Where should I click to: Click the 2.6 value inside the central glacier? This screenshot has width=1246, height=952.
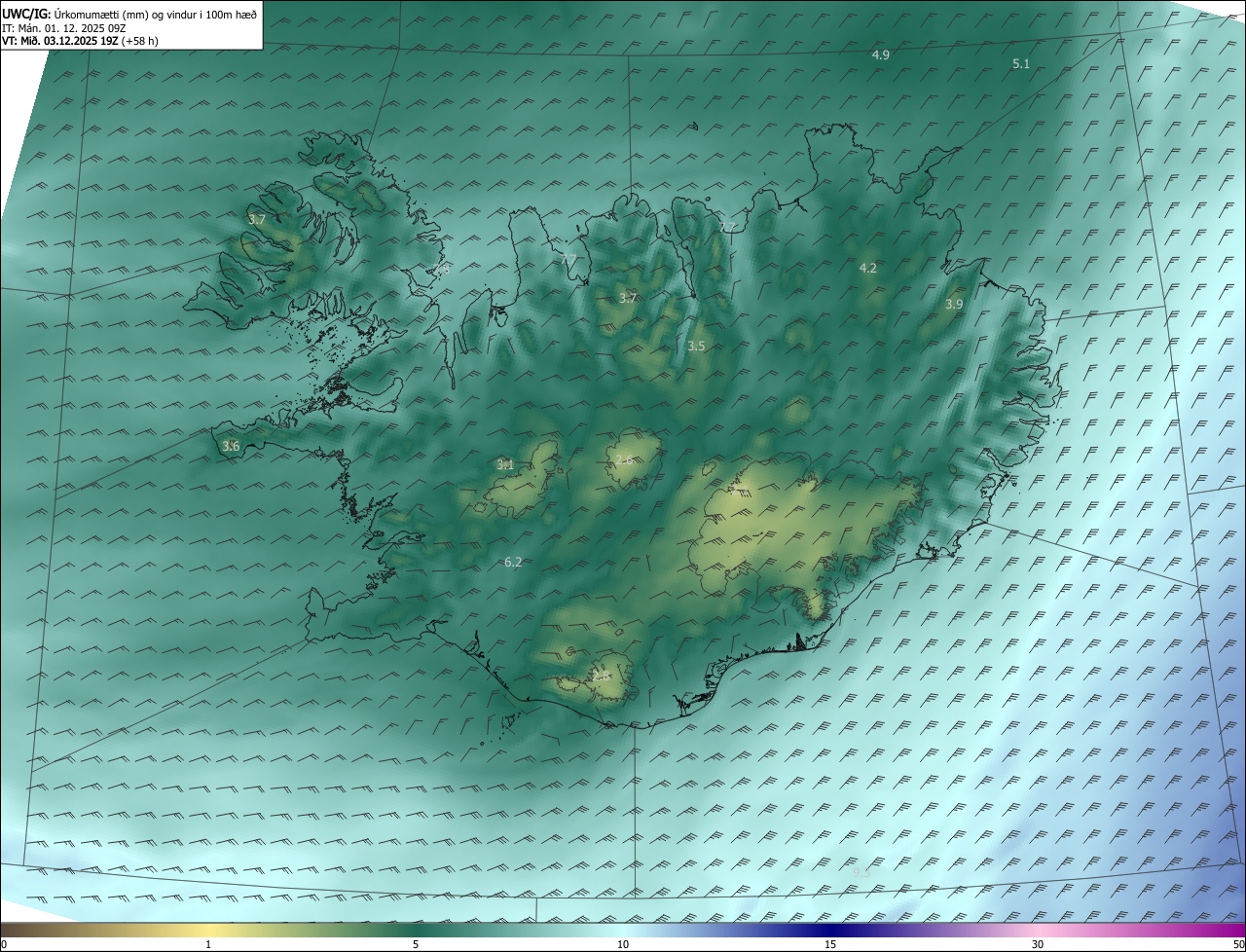(x=624, y=459)
